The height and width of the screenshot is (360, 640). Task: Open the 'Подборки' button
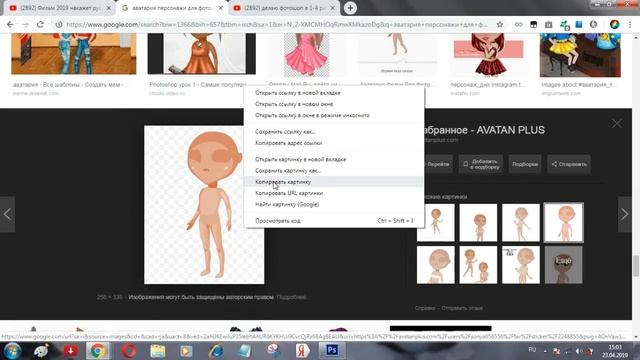[525, 164]
